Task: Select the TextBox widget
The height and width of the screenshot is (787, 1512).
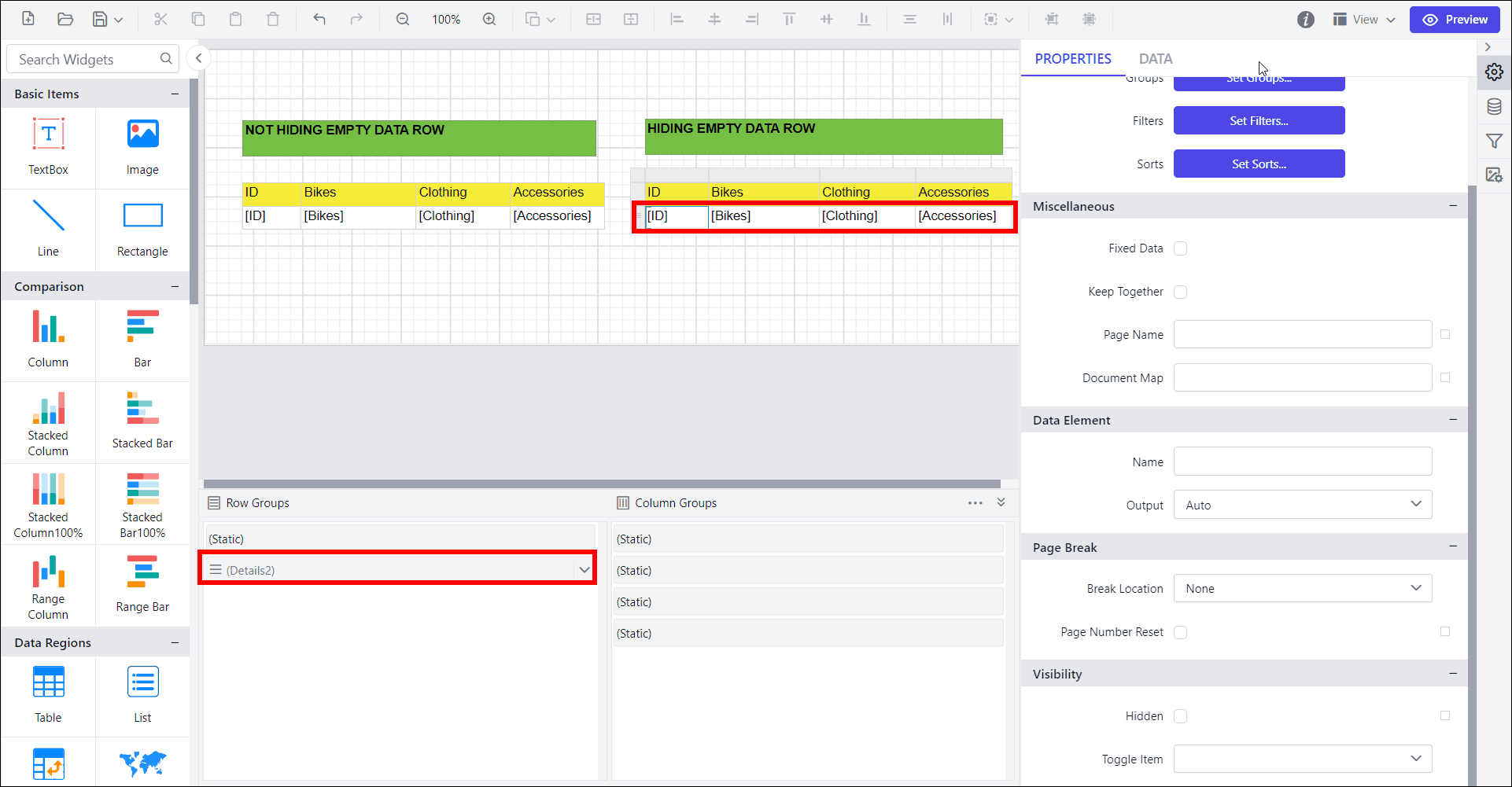Action: [x=48, y=146]
